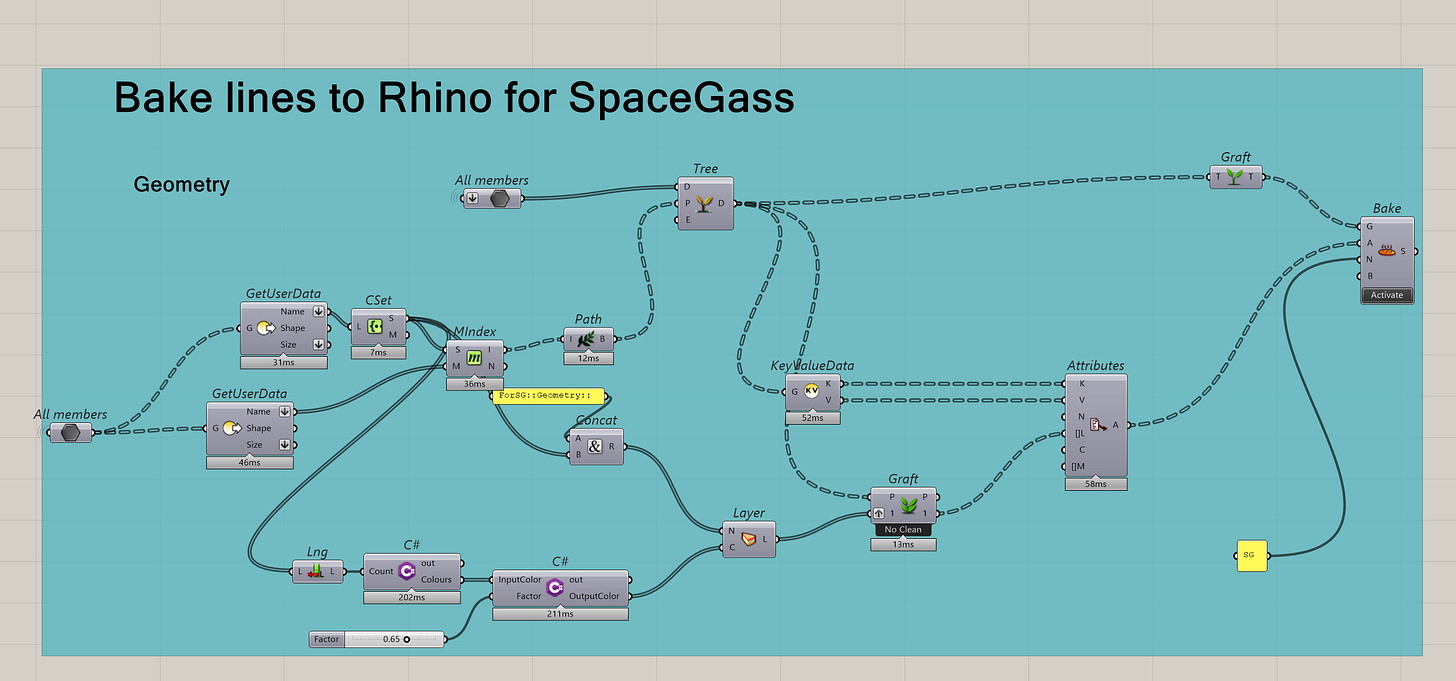Select the hexagon icon of top All members param
This screenshot has height=681, width=1456.
(x=500, y=198)
